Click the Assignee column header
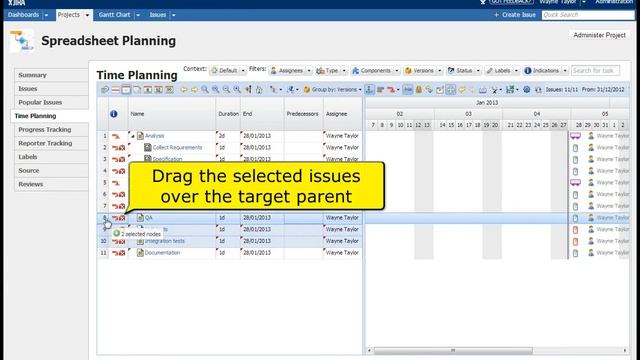 pyautogui.click(x=342, y=114)
